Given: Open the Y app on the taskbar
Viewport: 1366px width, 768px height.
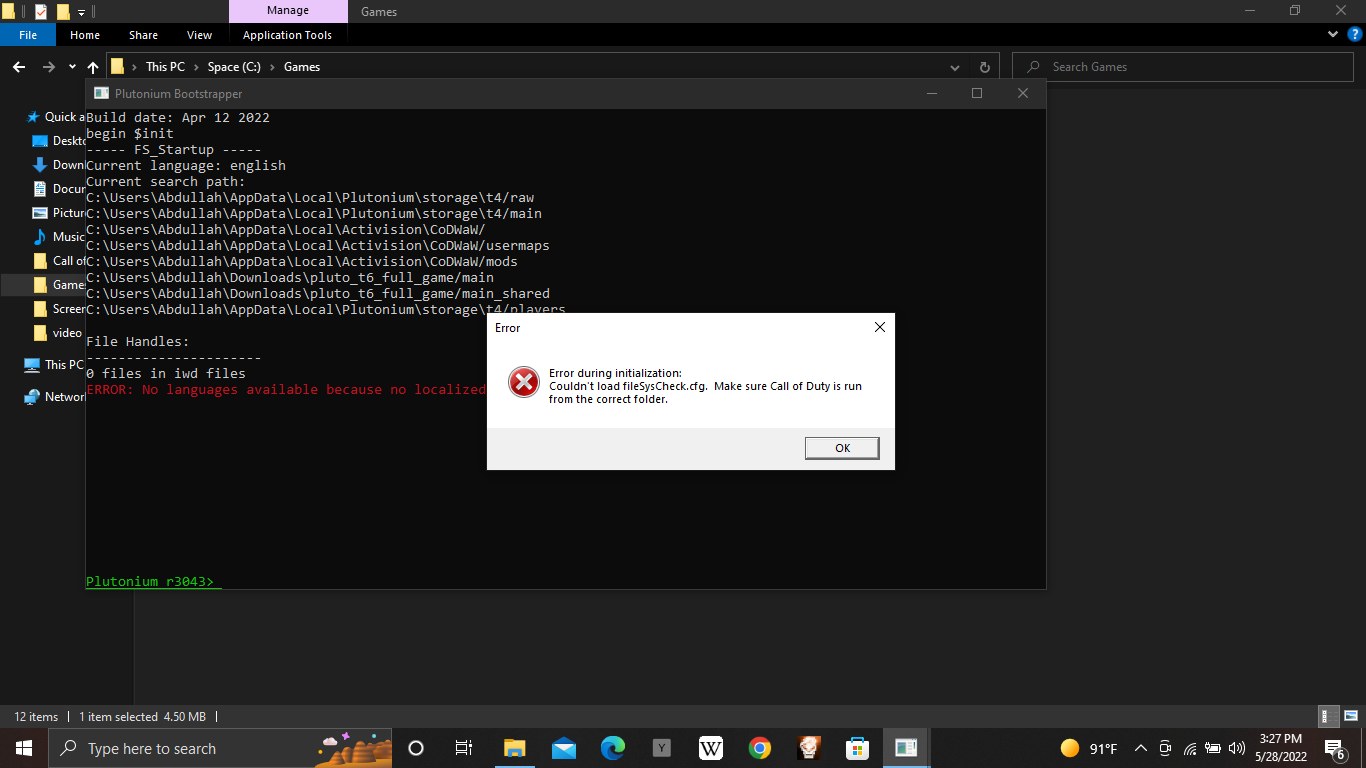Looking at the screenshot, I should 661,748.
